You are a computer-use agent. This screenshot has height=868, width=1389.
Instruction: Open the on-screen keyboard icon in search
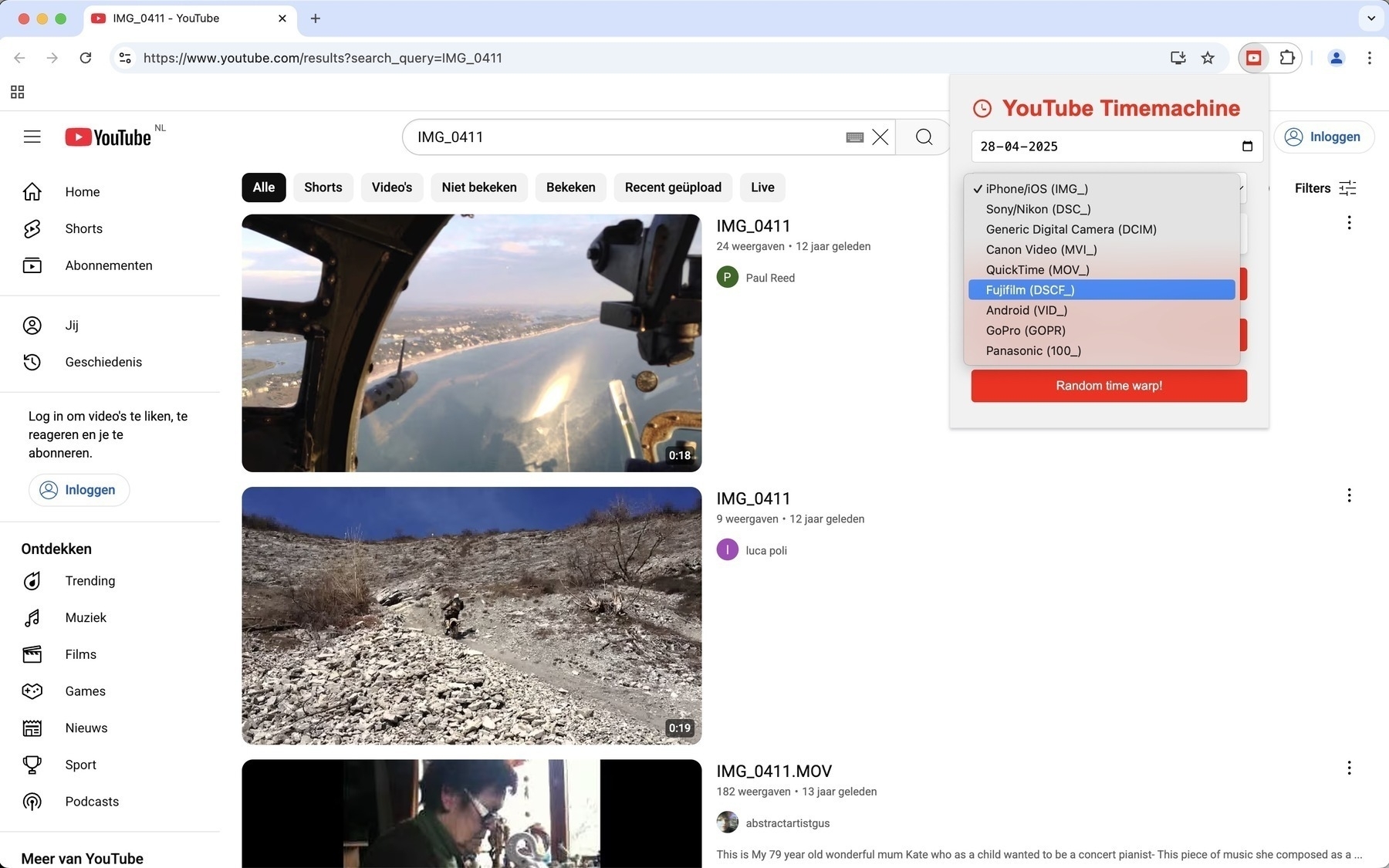click(x=854, y=137)
